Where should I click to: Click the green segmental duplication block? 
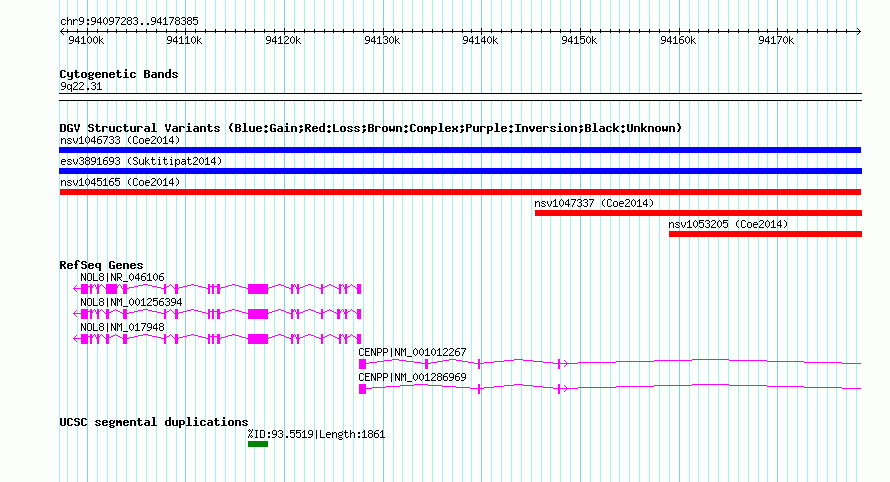pos(258,444)
